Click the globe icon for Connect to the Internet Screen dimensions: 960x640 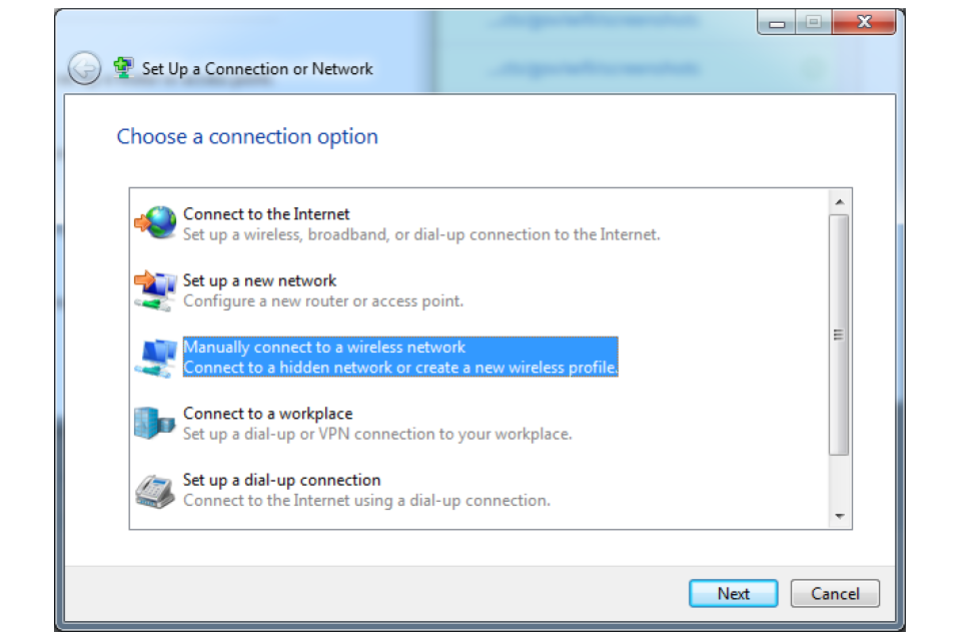pos(156,222)
